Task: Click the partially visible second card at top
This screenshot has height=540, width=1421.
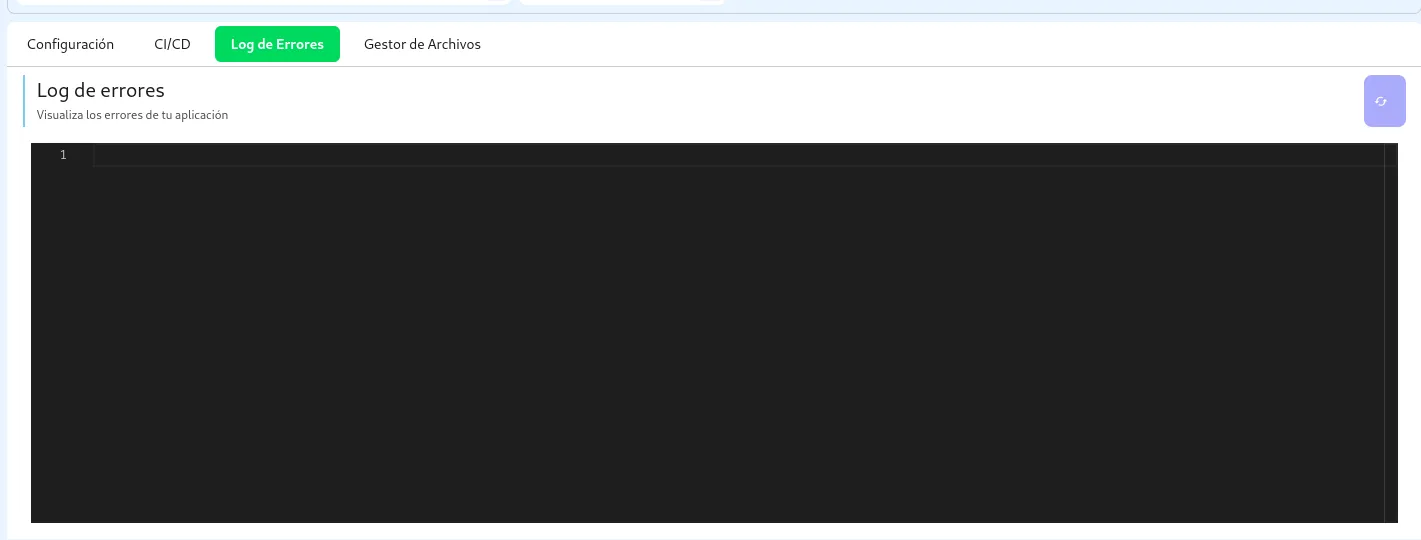Action: tap(622, 2)
